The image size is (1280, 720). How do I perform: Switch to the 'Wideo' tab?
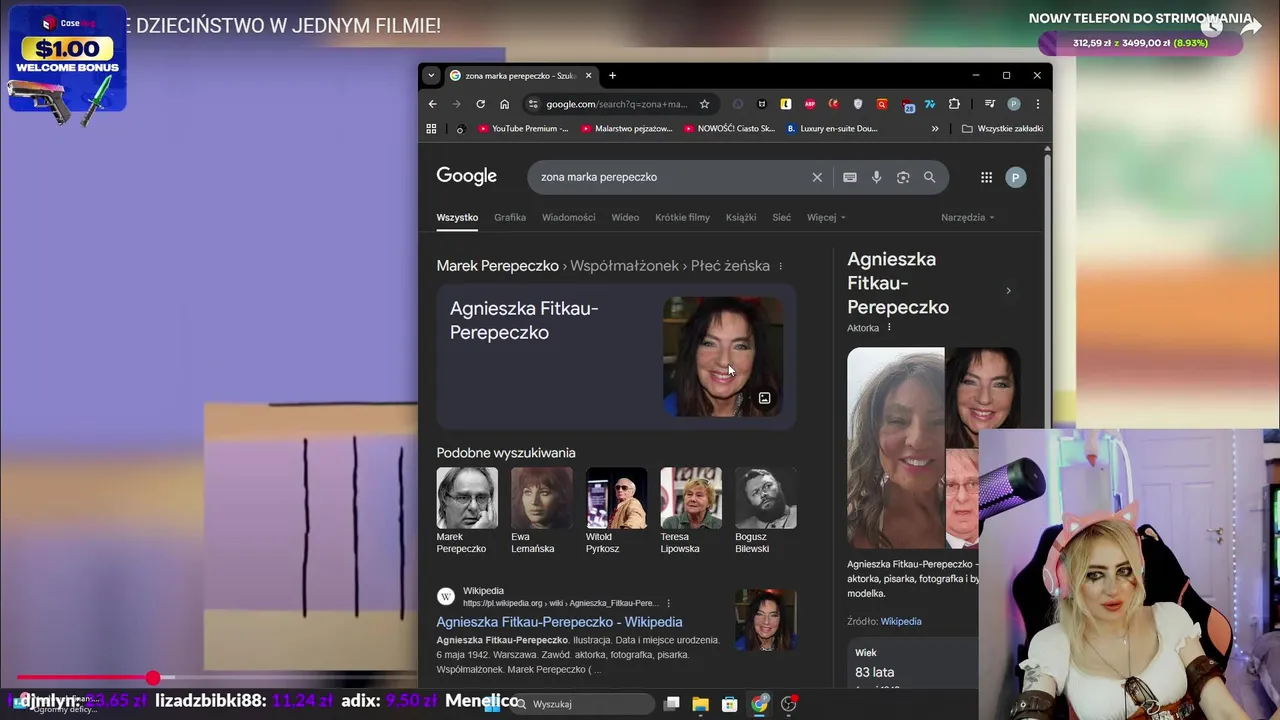coord(625,217)
